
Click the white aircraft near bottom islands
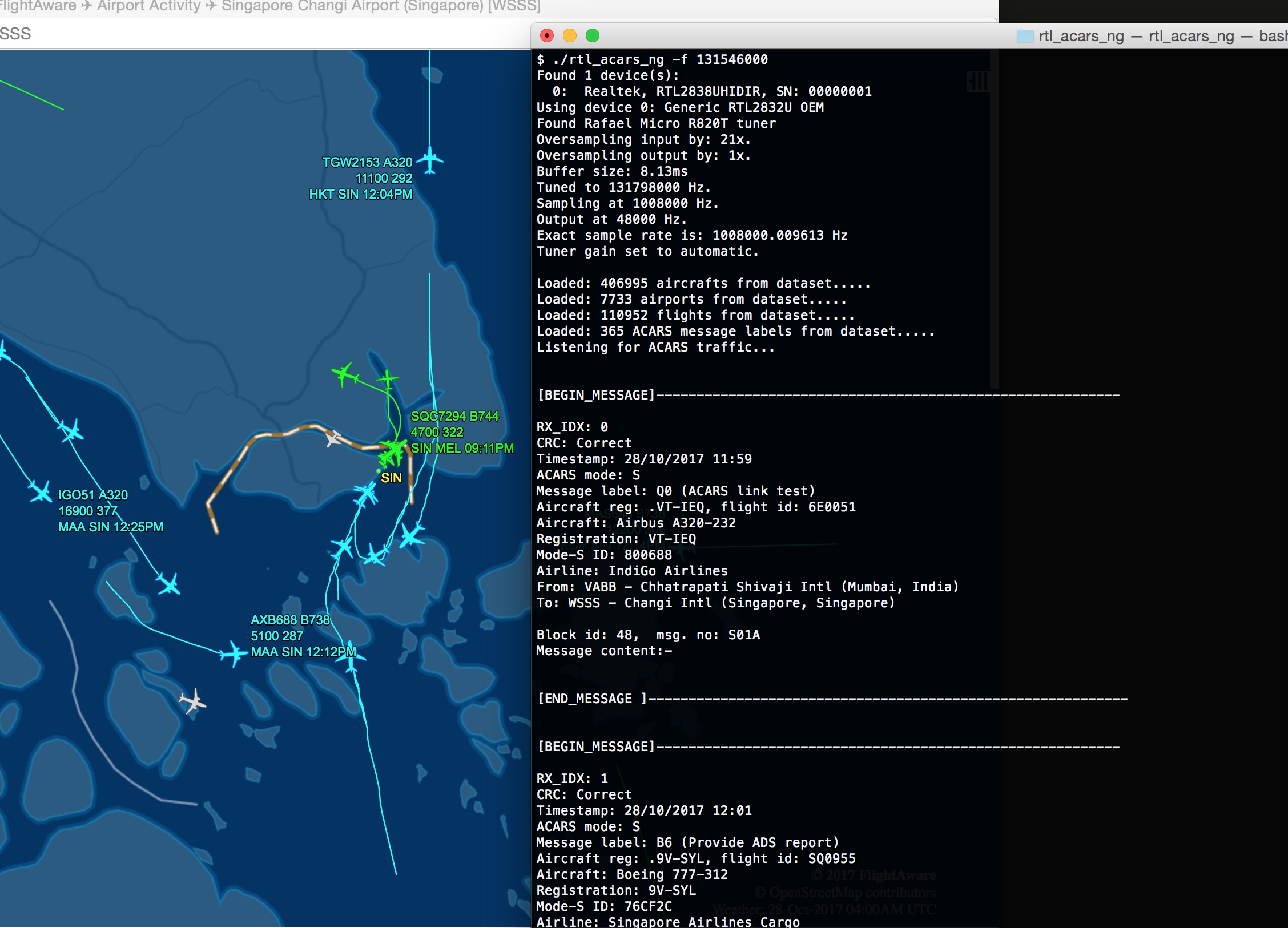click(192, 701)
